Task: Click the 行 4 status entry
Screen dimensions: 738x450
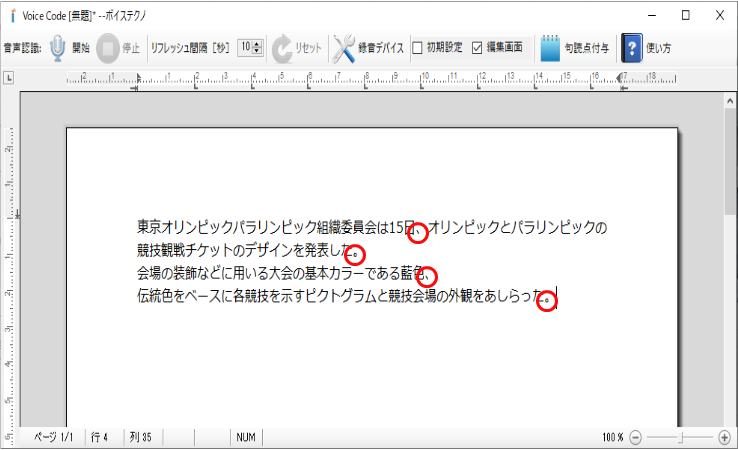Action: (x=99, y=437)
